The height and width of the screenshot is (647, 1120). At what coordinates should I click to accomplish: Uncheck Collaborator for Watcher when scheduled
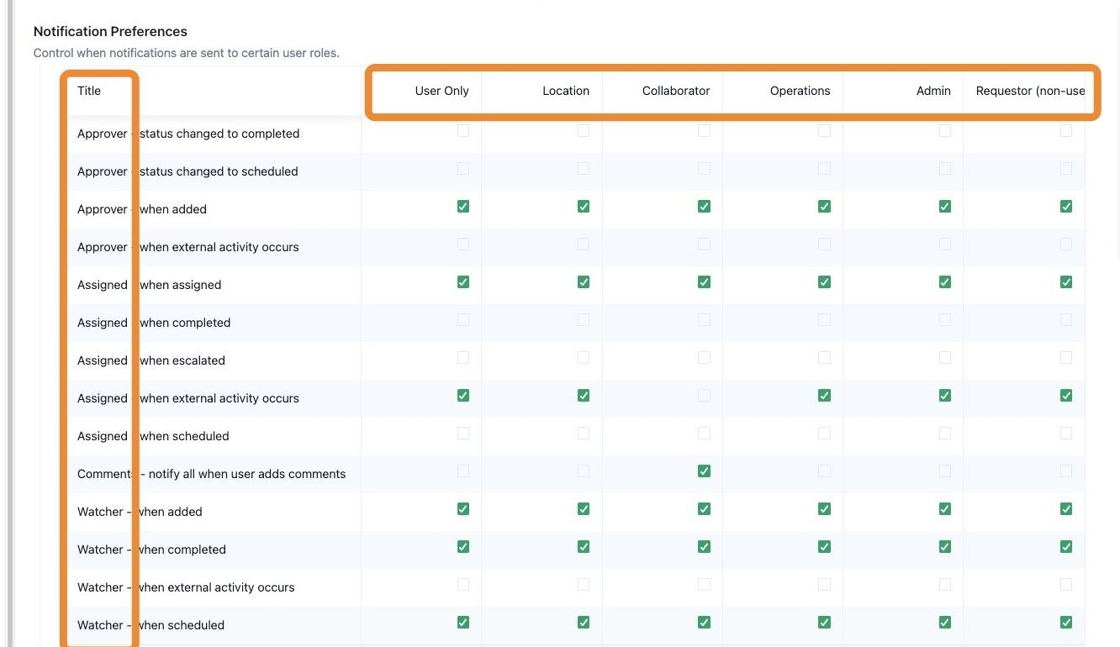704,623
